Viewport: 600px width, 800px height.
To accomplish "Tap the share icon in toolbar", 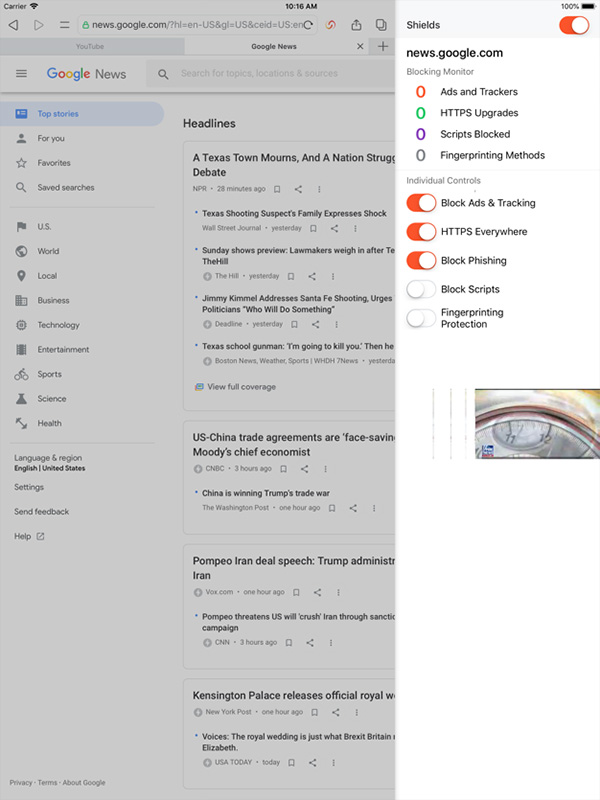I will pos(357,24).
